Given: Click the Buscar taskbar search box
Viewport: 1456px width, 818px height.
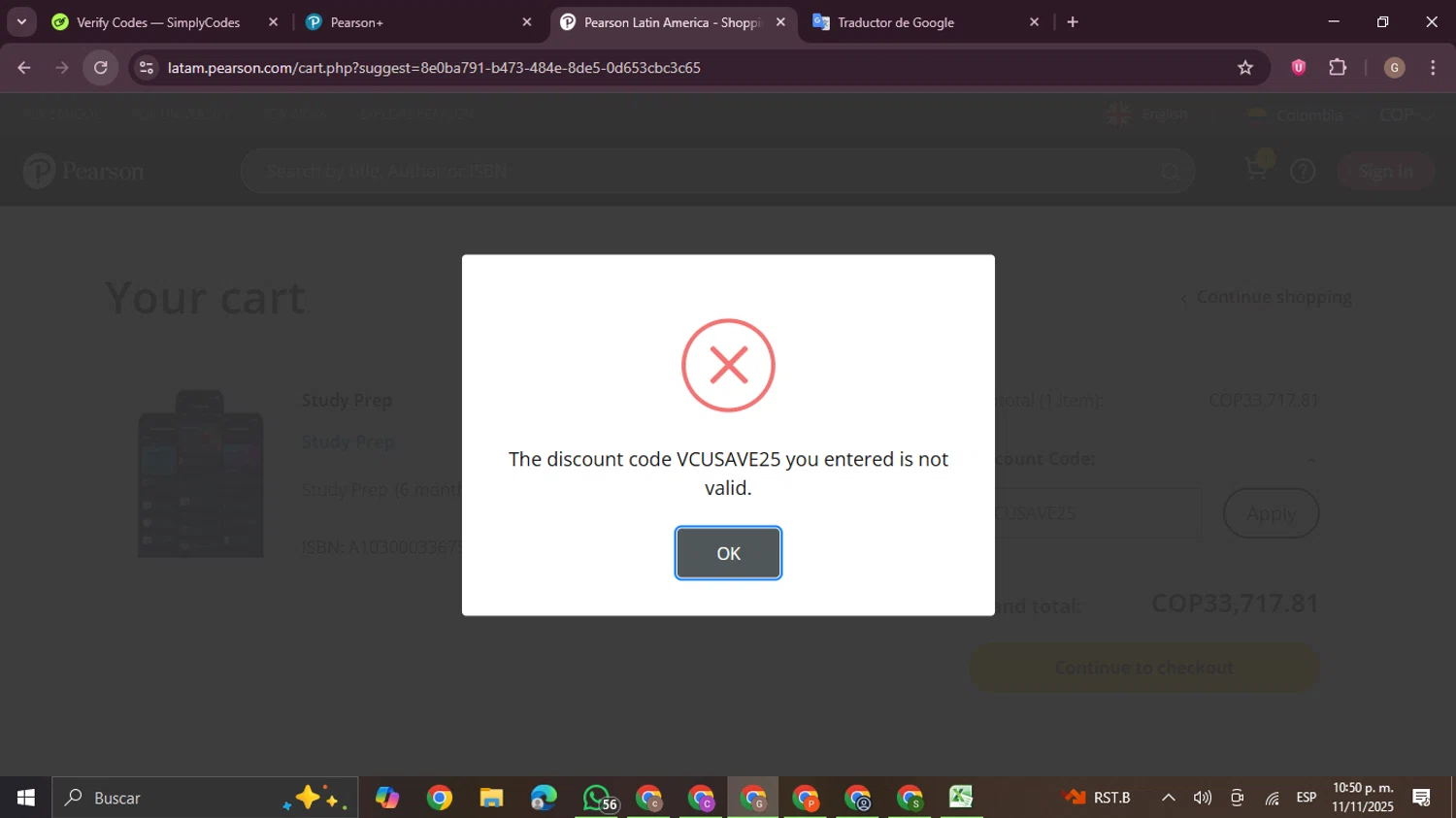Looking at the screenshot, I should click(205, 798).
